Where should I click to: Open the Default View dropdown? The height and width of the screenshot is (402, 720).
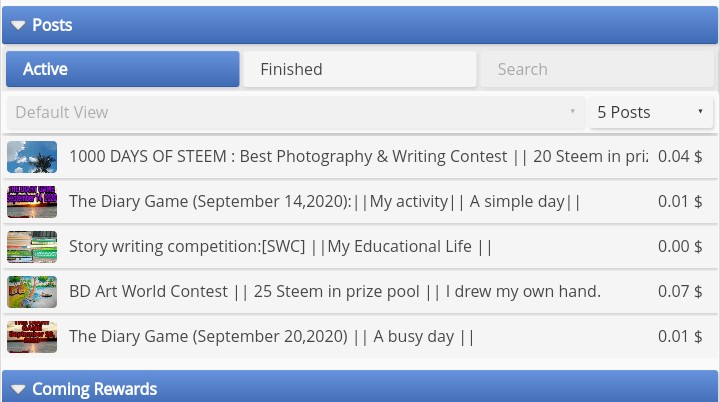click(x=296, y=112)
